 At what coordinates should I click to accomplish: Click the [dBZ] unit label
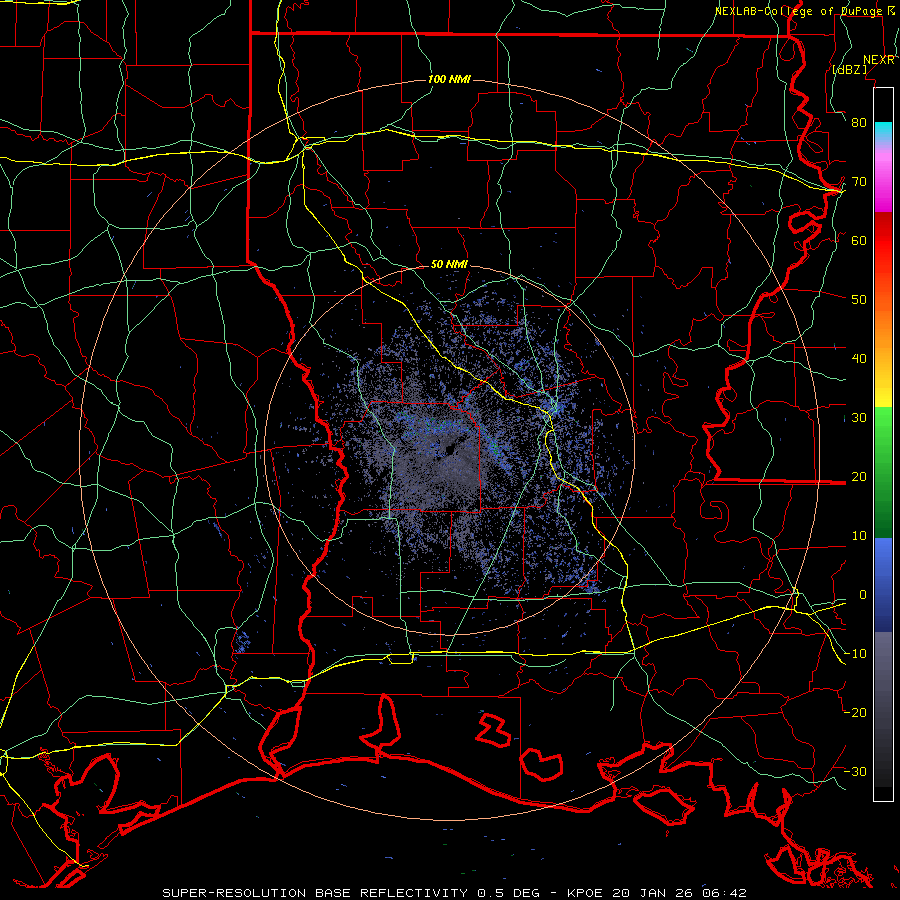849,69
